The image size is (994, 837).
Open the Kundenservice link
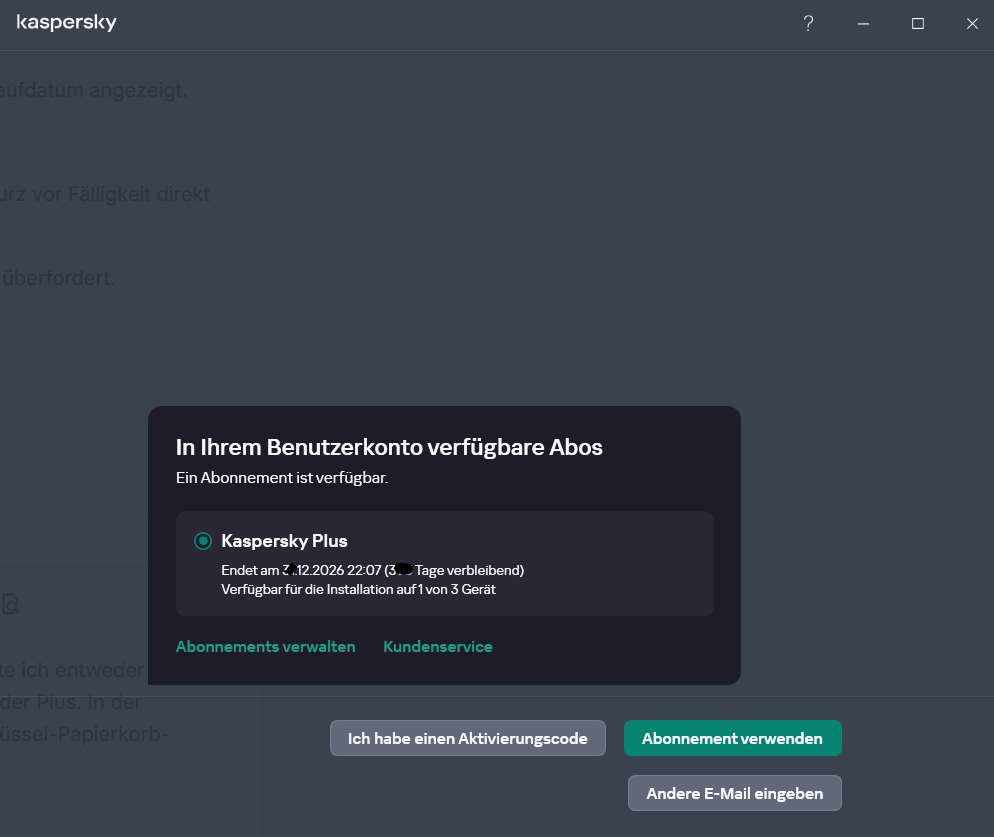(438, 647)
